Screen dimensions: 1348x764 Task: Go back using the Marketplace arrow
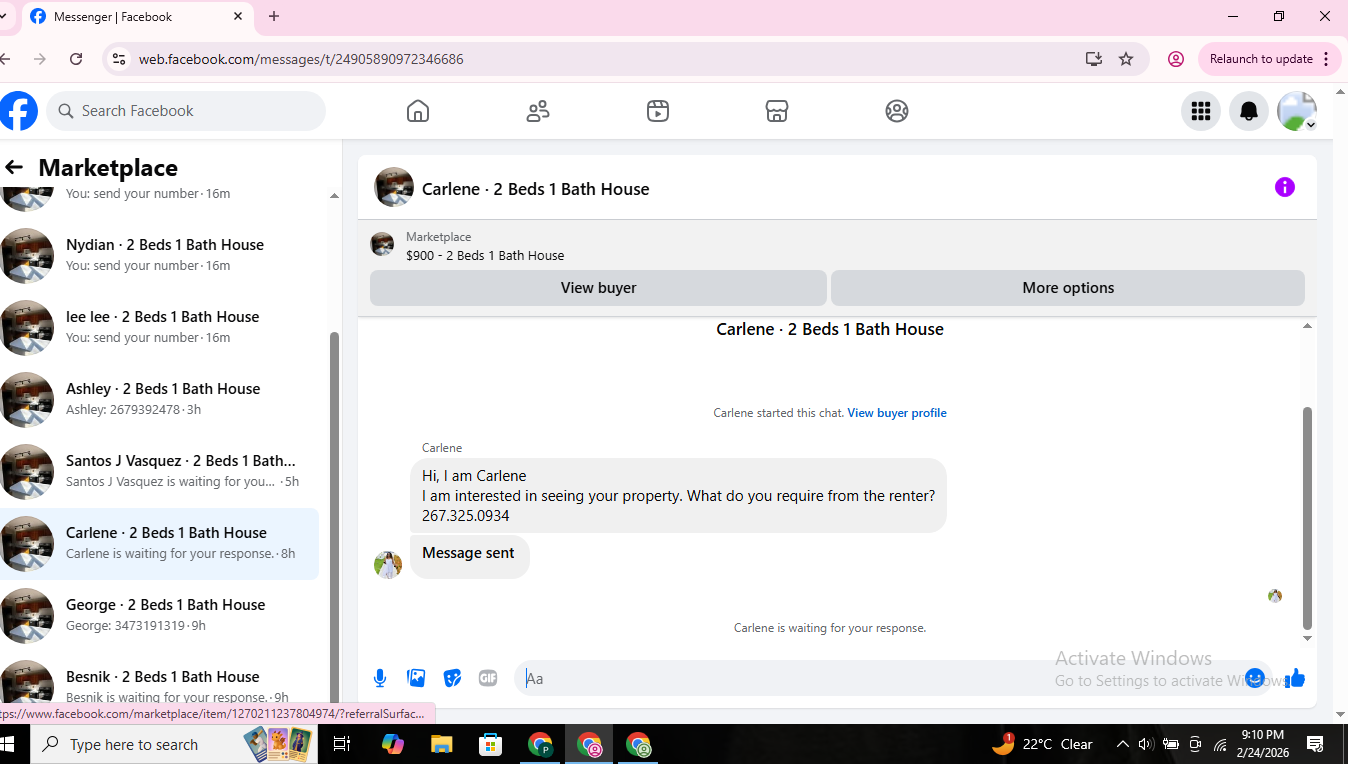(14, 168)
